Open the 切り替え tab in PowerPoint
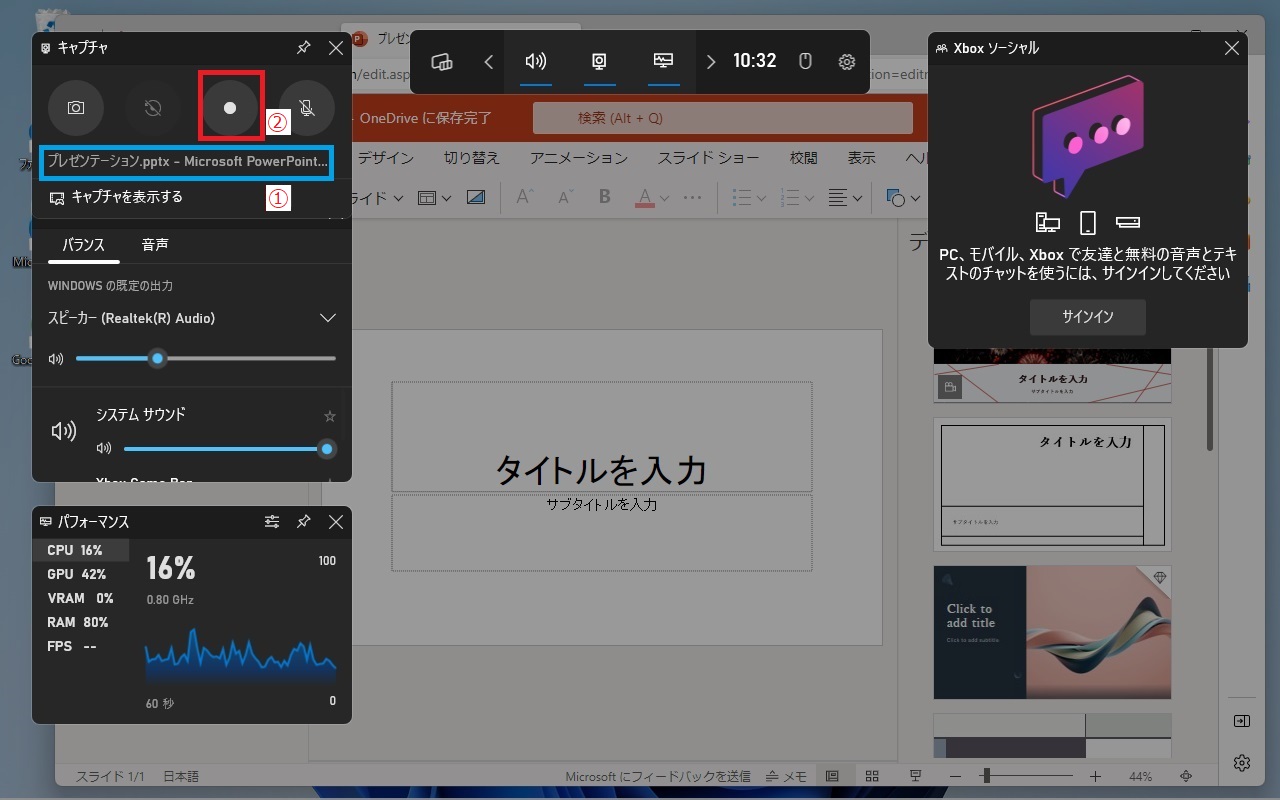Viewport: 1280px width, 800px height. coord(472,158)
